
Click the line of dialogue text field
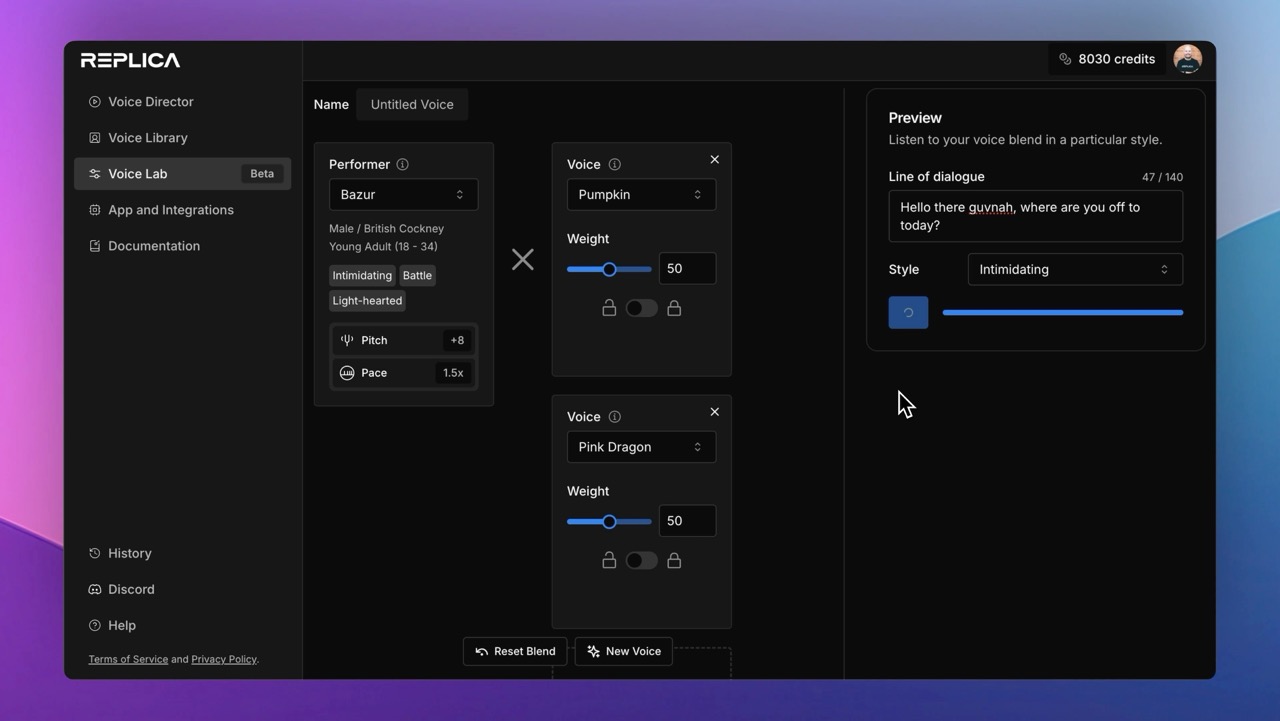1035,216
